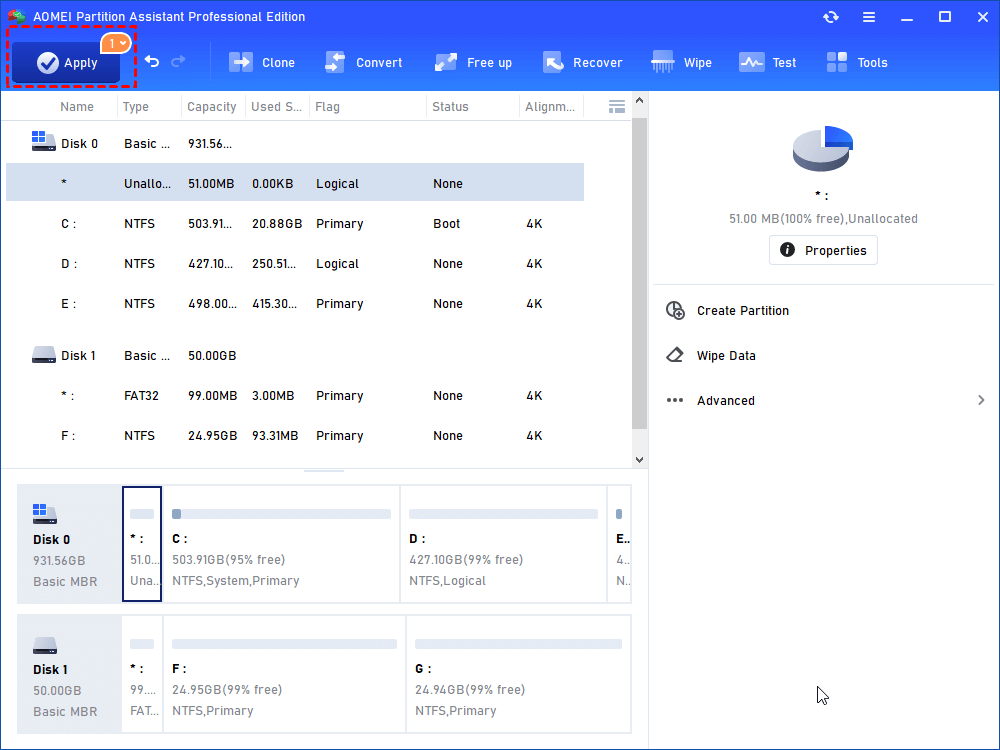Undo the last operation
The width and height of the screenshot is (1000, 750).
tap(152, 61)
